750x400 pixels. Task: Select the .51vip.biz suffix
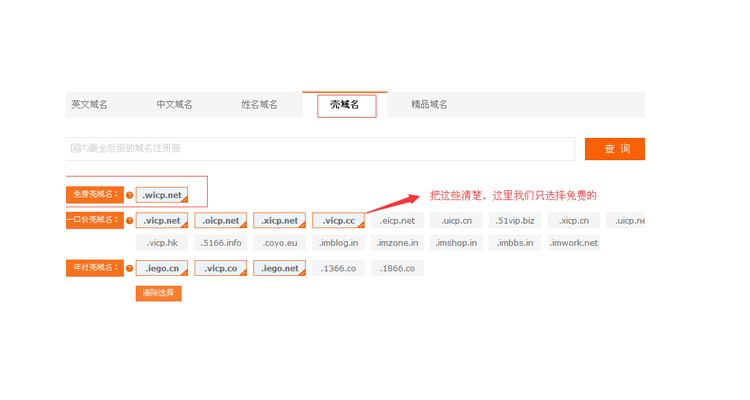(x=515, y=221)
